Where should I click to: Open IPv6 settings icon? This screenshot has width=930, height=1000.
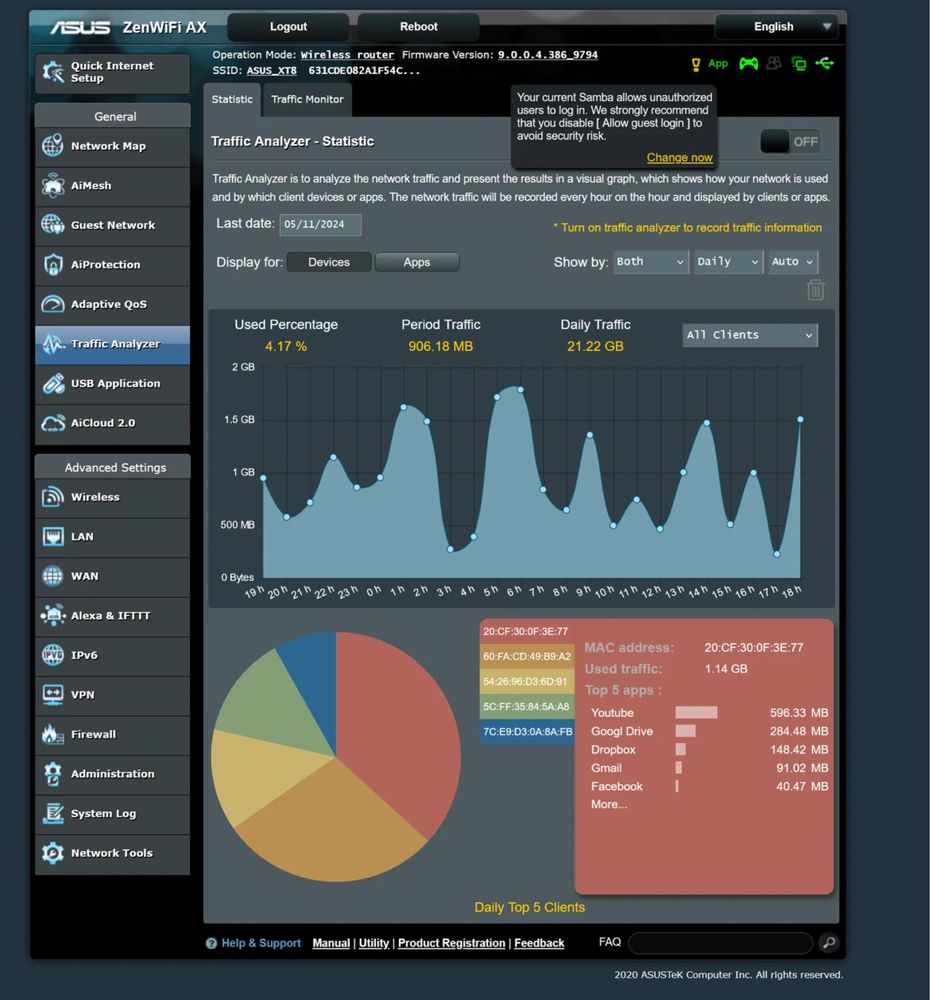(x=53, y=654)
